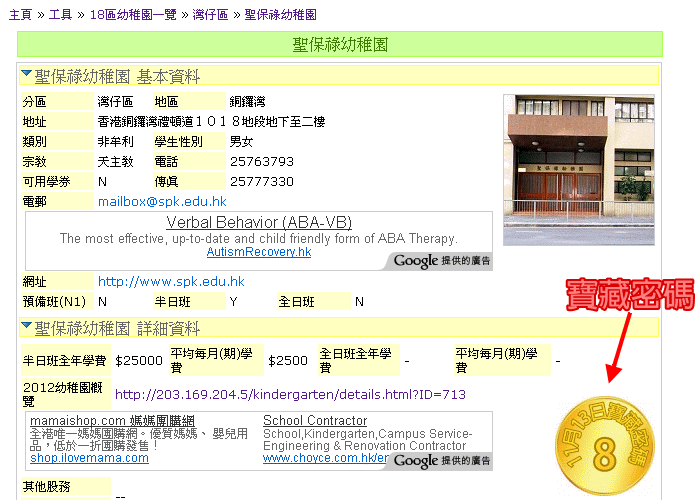Click the 可用學券 label cell
The width and height of the screenshot is (696, 500).
(57, 182)
